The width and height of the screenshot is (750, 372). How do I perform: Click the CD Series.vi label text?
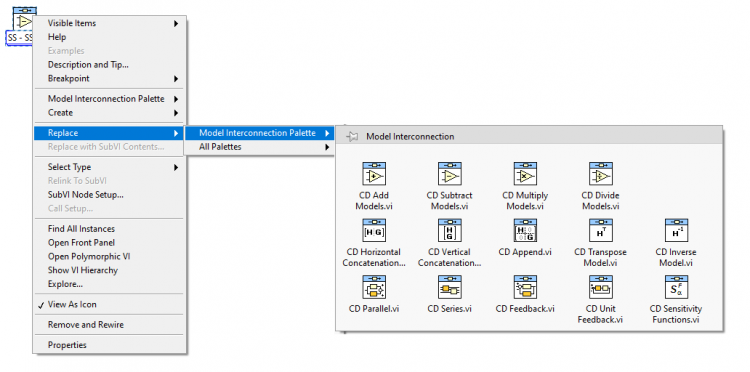click(x=450, y=309)
